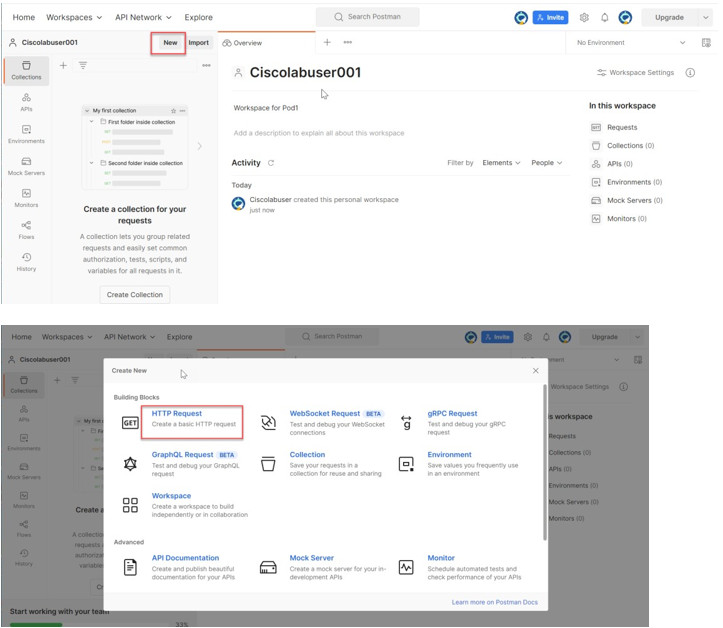The width and height of the screenshot is (723, 628).
Task: Open Collections in the top window sidebar
Action: point(26,71)
